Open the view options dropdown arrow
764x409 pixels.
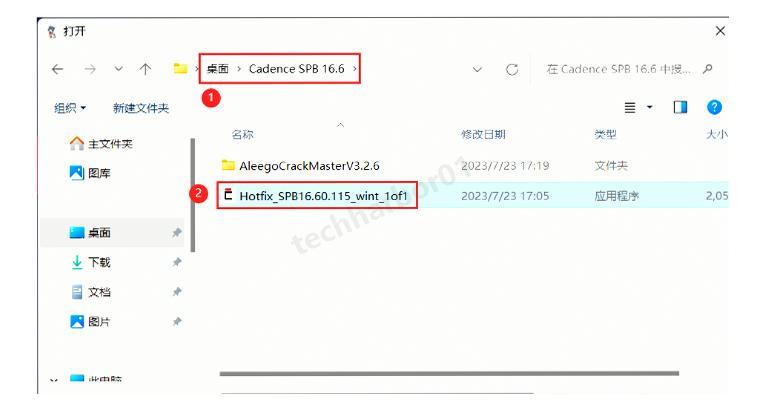tap(649, 107)
